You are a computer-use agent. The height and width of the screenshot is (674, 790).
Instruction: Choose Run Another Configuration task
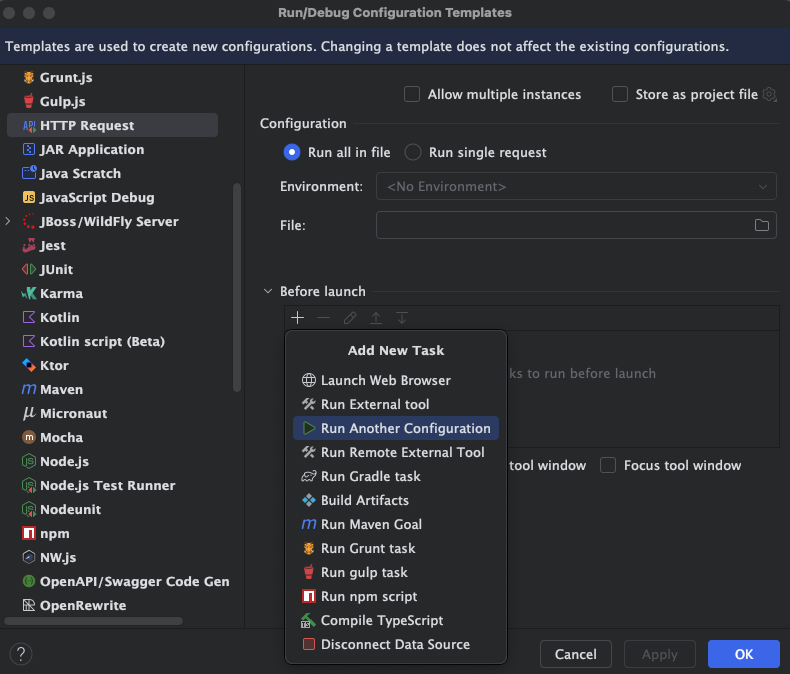[396, 428]
